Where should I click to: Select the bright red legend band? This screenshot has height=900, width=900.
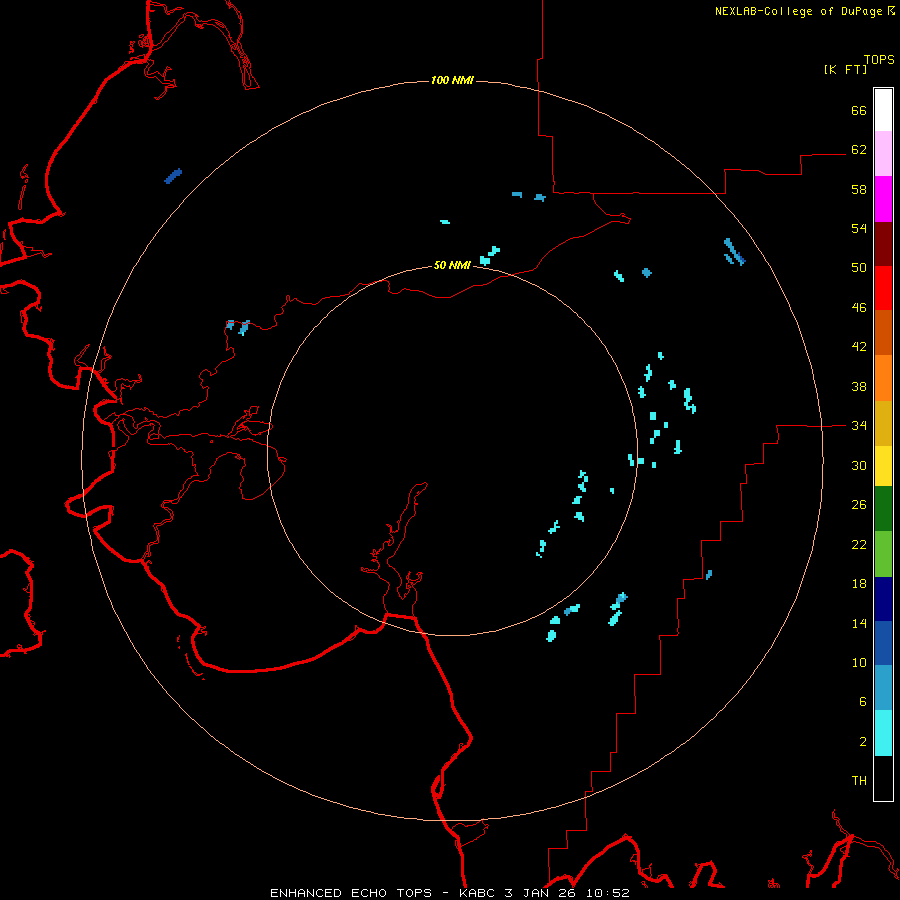coord(883,288)
